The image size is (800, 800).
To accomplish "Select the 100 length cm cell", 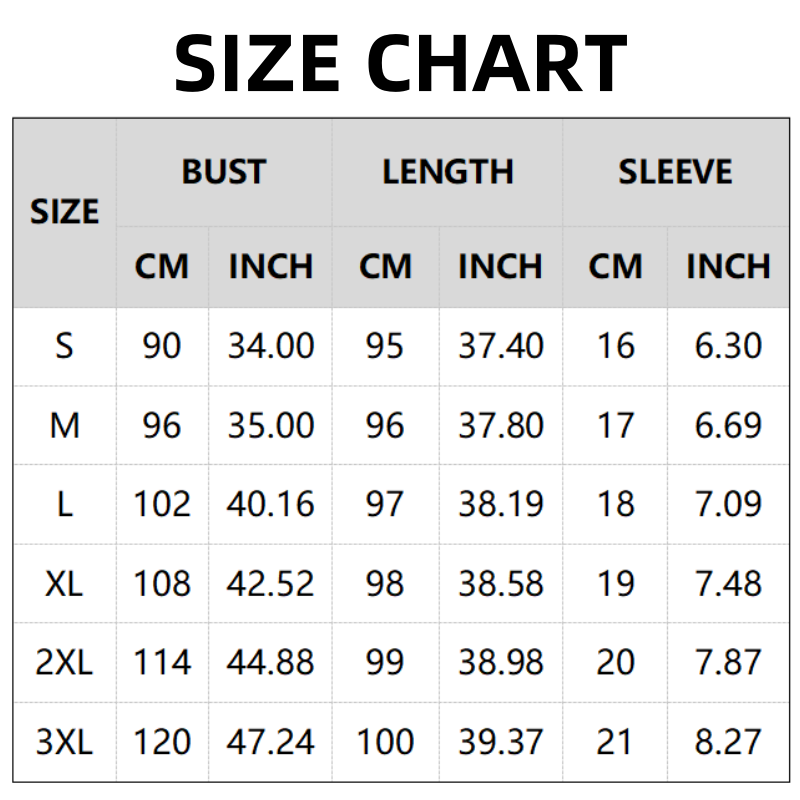I will click(x=385, y=742).
